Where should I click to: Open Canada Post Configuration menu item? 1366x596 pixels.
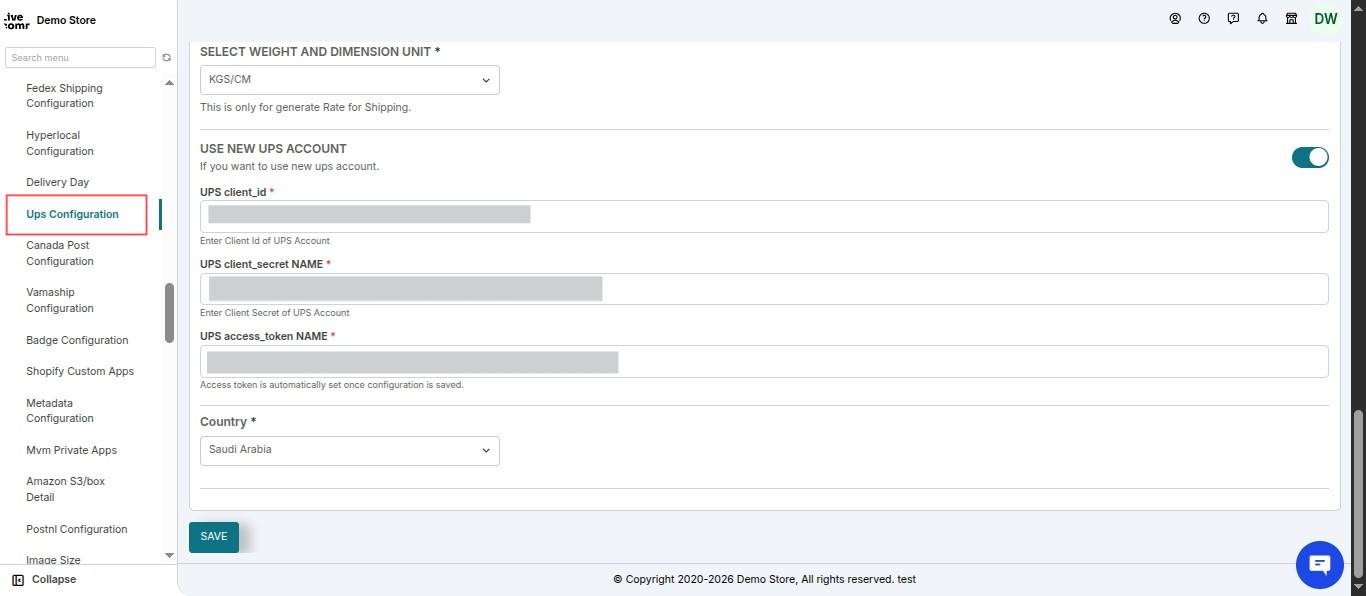pyautogui.click(x=60, y=253)
